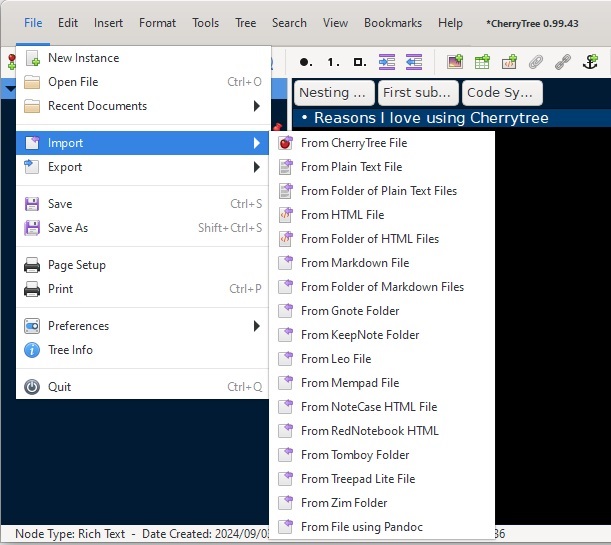
Task: Click the printer icon beside Print
Action: (32, 289)
